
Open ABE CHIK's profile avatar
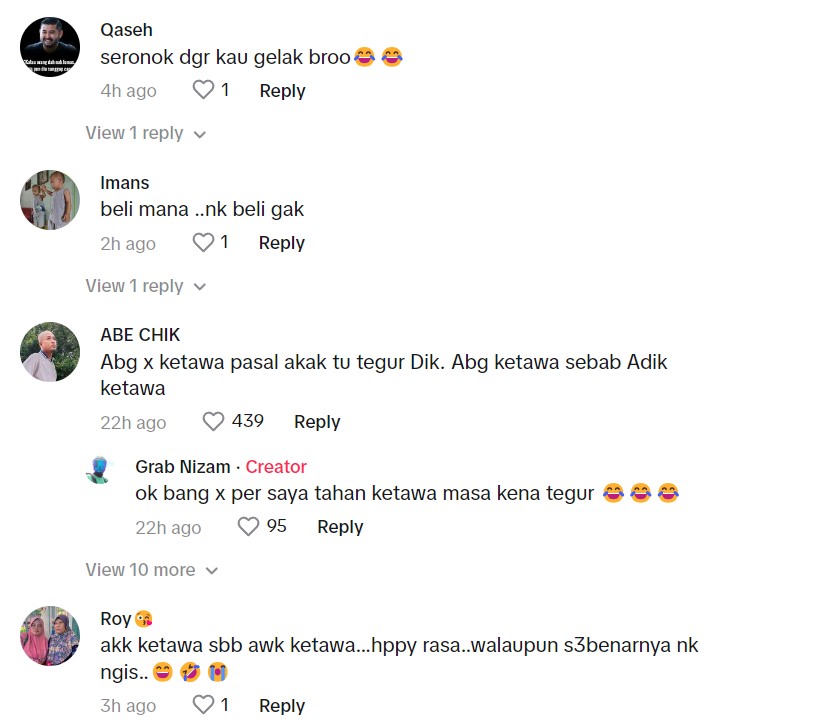click(x=50, y=352)
